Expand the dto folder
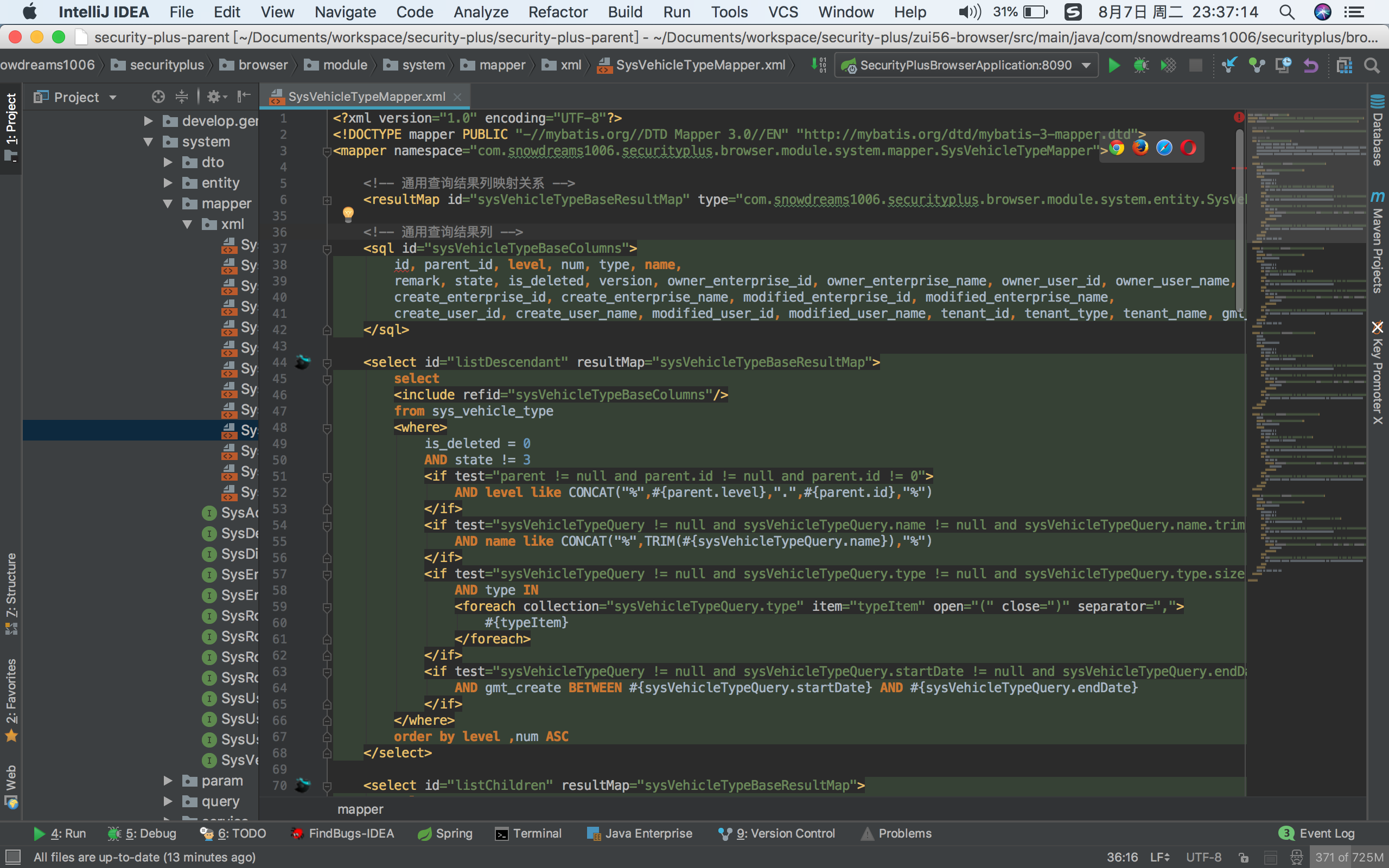The image size is (1389, 868). coord(168,162)
